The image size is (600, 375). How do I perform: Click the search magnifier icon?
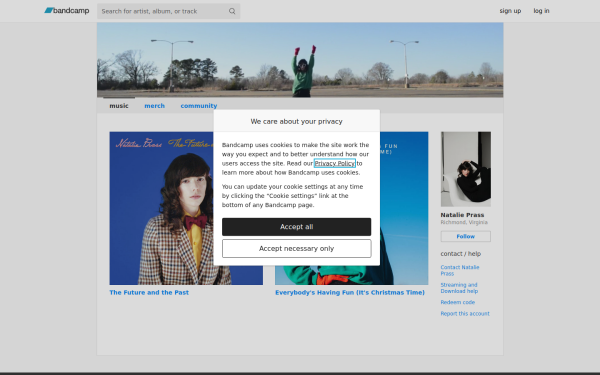pyautogui.click(x=232, y=11)
